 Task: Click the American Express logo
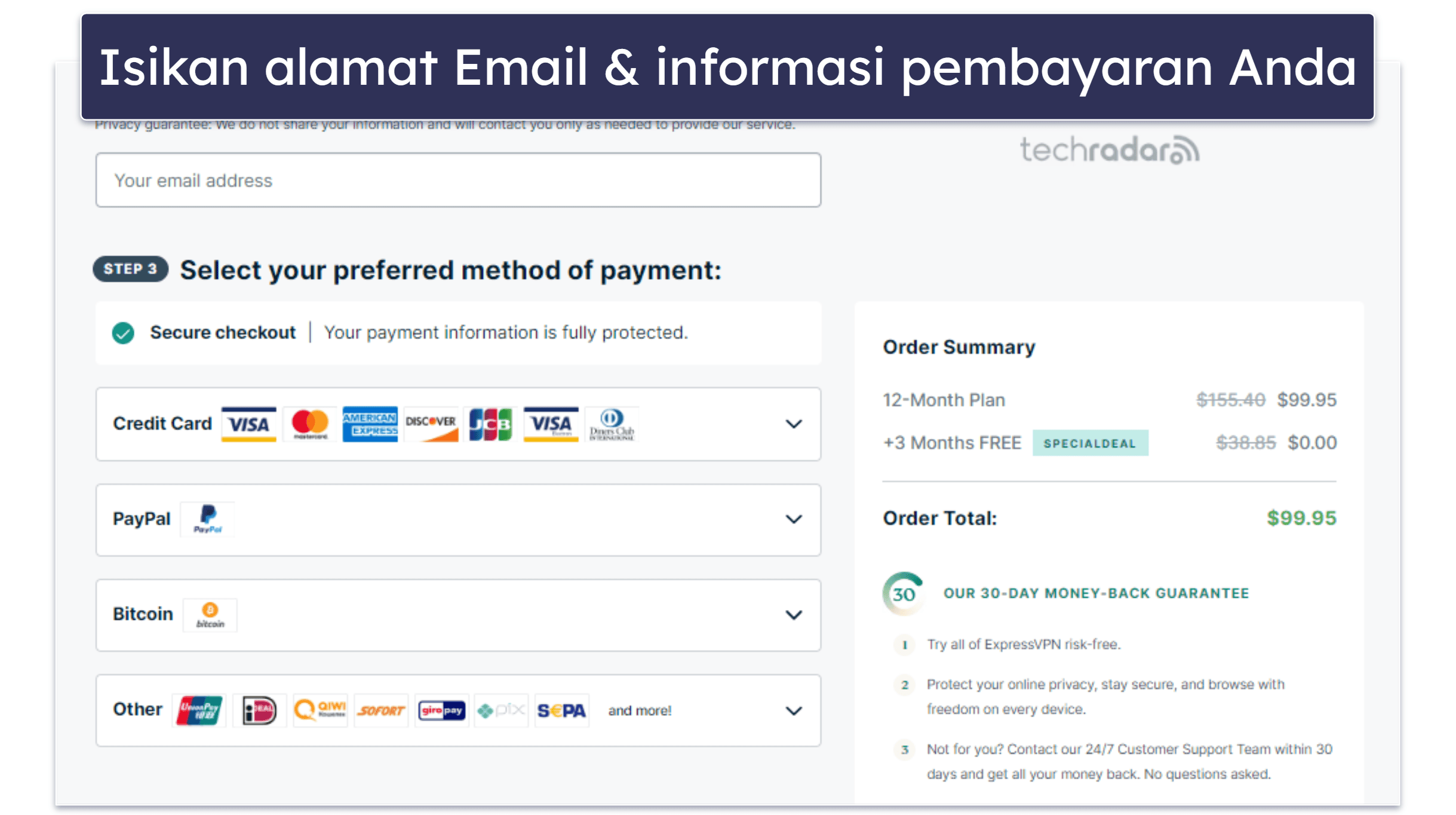coord(370,424)
